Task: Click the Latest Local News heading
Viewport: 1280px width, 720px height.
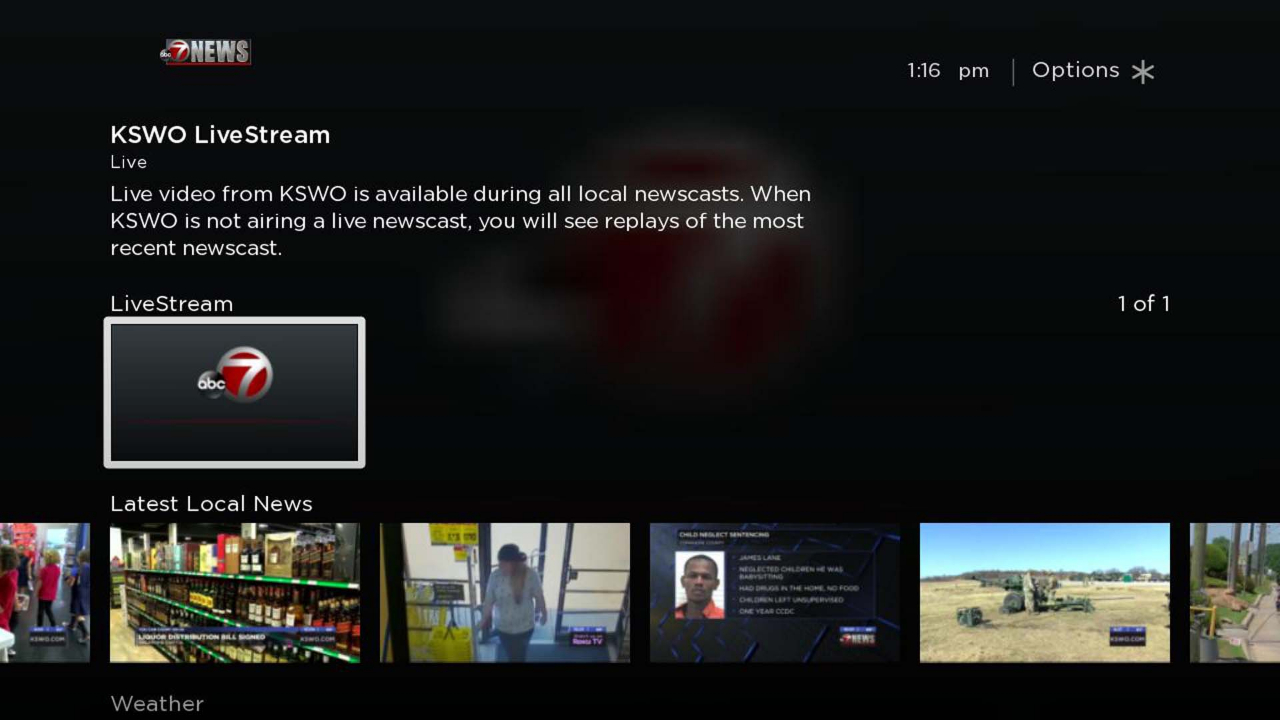Action: click(211, 503)
